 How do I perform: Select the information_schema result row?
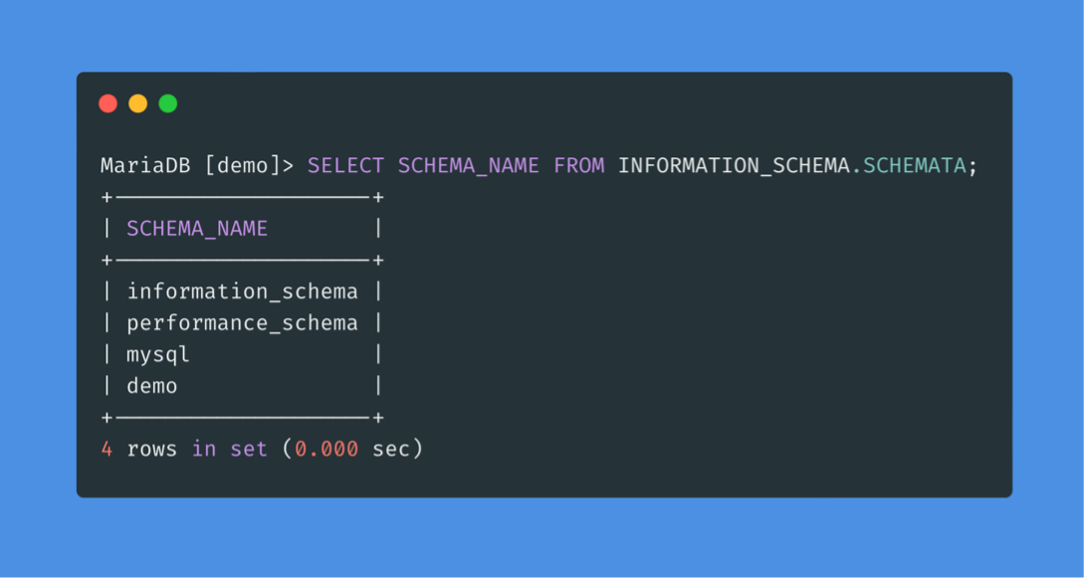242,292
